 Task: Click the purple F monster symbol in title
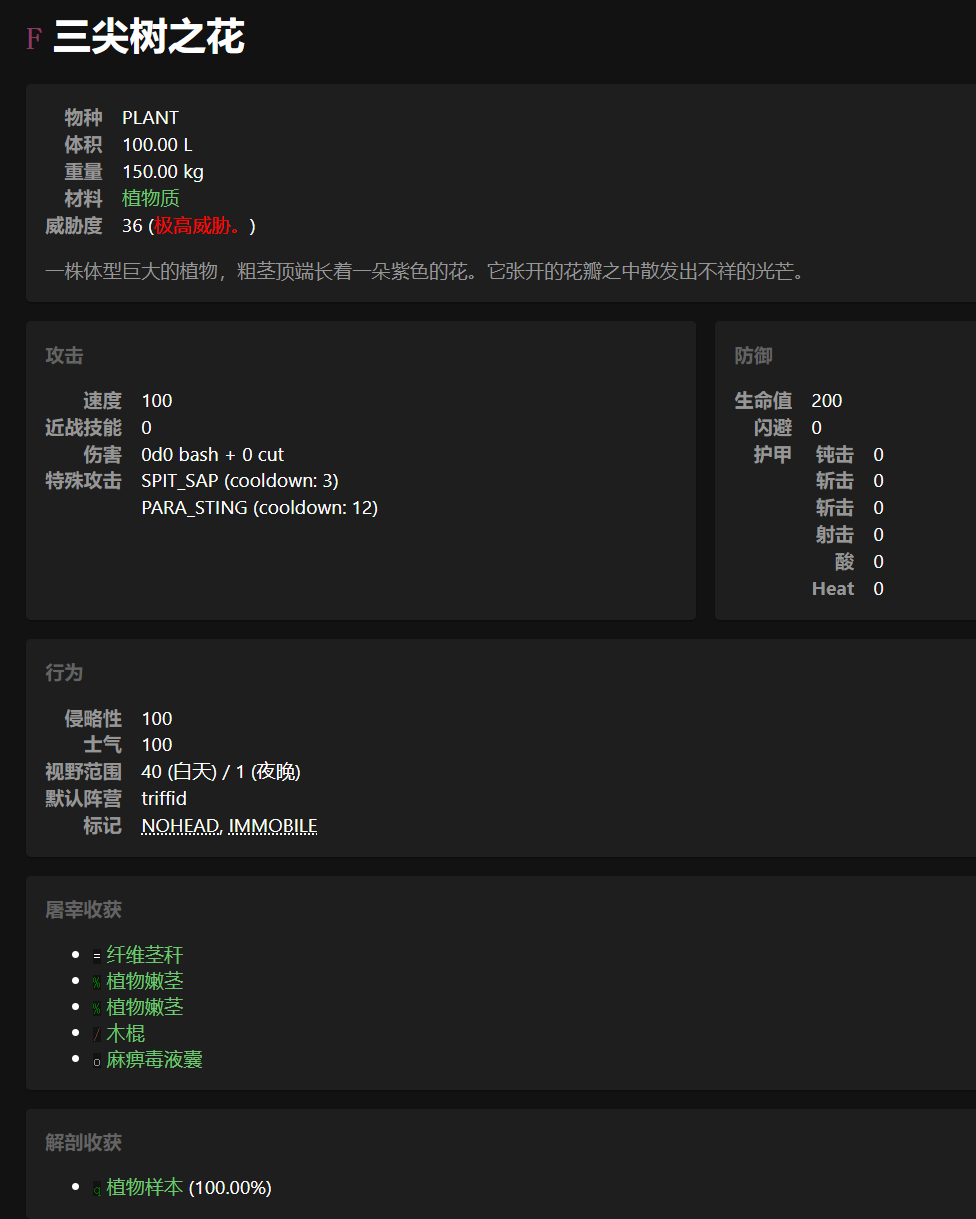coord(34,40)
